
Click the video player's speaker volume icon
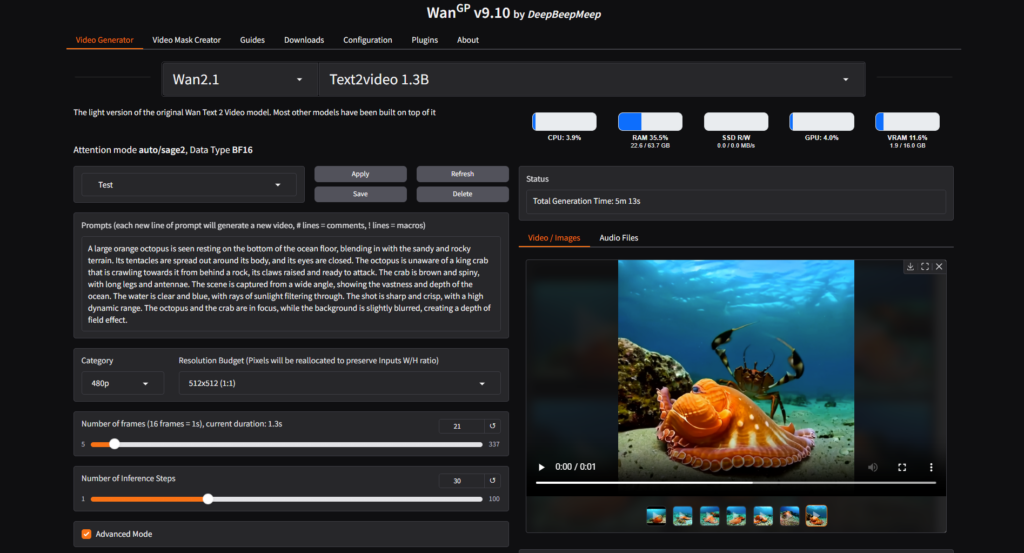[x=873, y=467]
